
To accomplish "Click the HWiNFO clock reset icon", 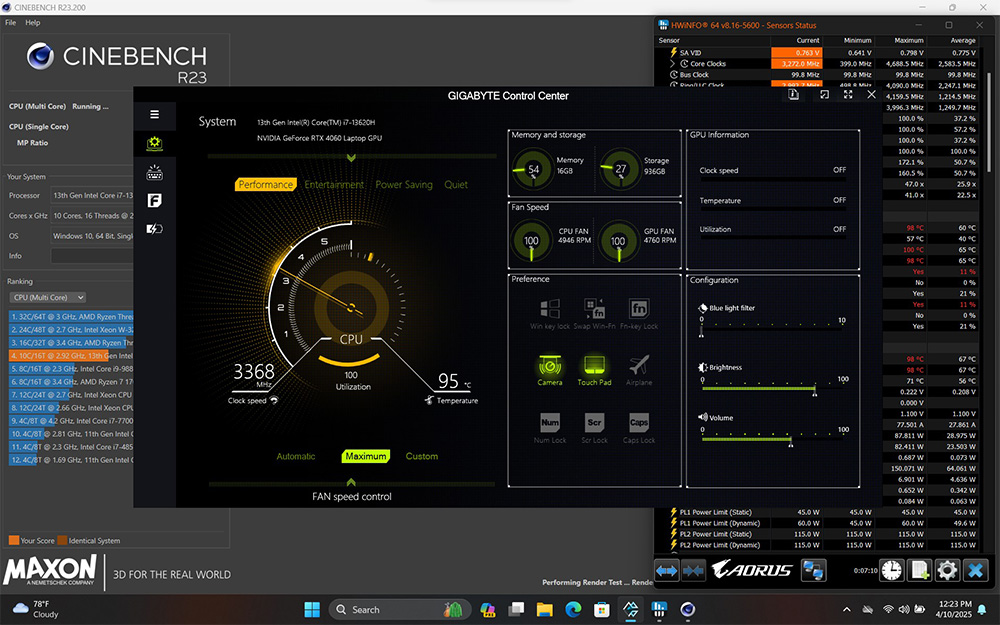I will point(892,570).
